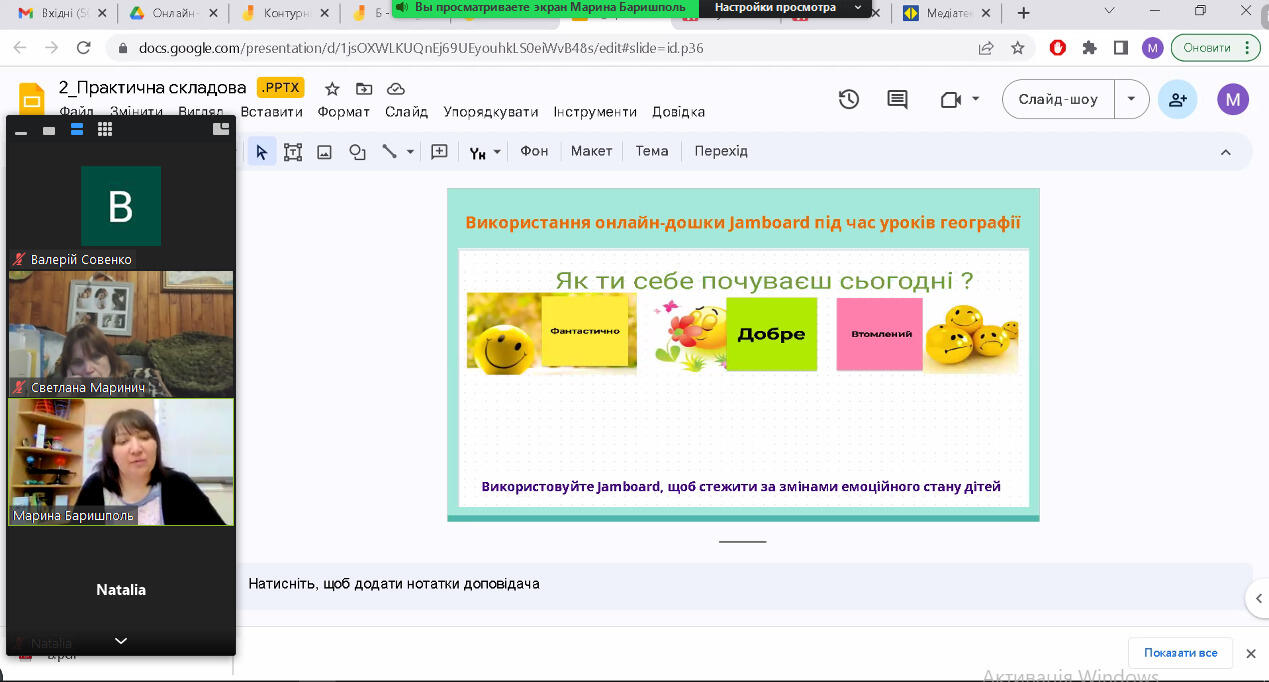Start a video call with camera icon
Viewport: 1269px width, 682px height.
pyautogui.click(x=950, y=99)
